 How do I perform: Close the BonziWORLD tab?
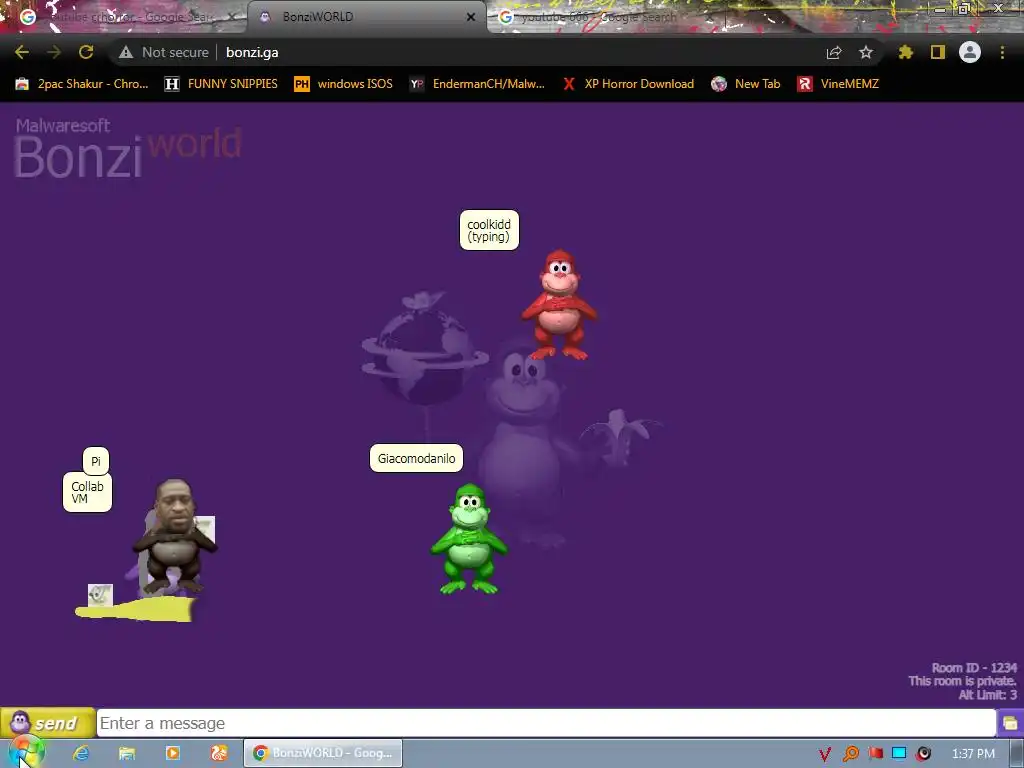click(x=471, y=17)
